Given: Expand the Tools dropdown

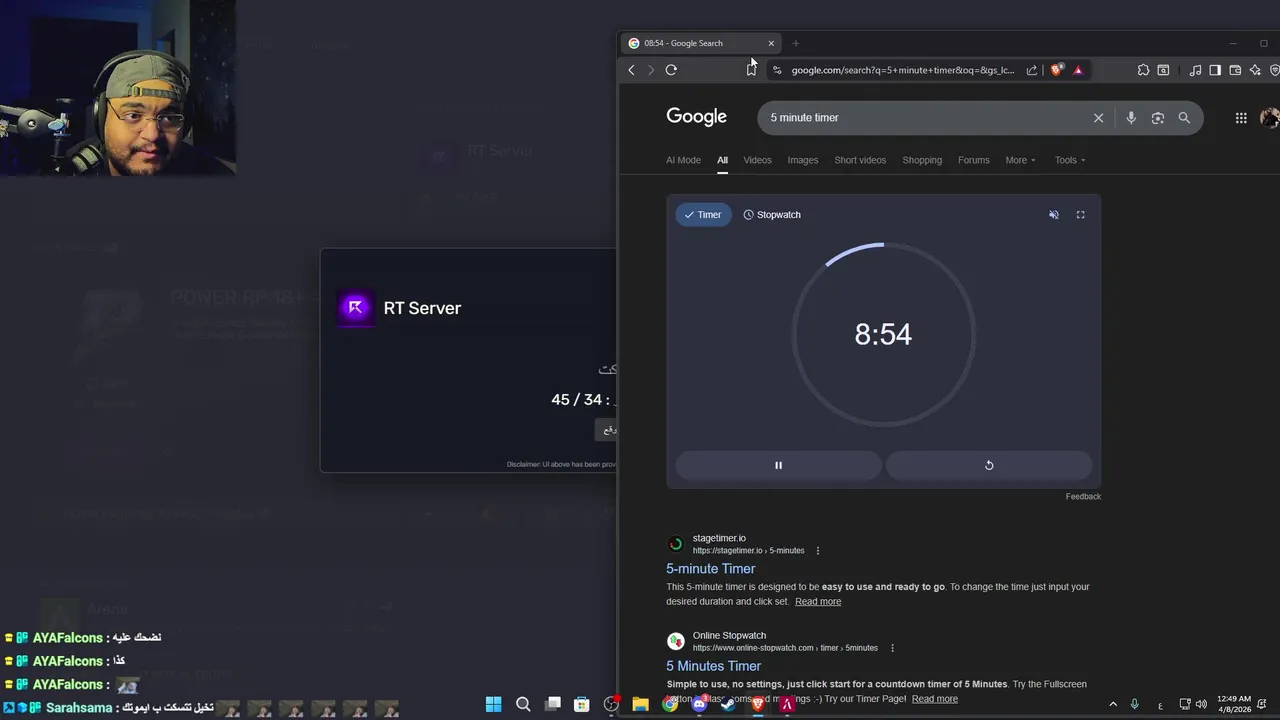Looking at the screenshot, I should [1069, 160].
